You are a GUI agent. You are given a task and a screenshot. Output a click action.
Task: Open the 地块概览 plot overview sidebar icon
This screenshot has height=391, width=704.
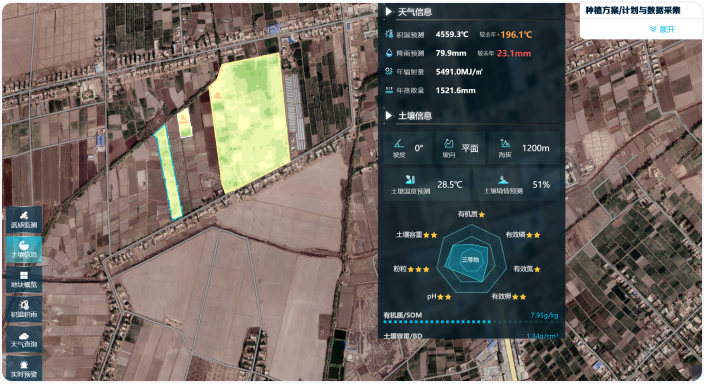(24, 279)
